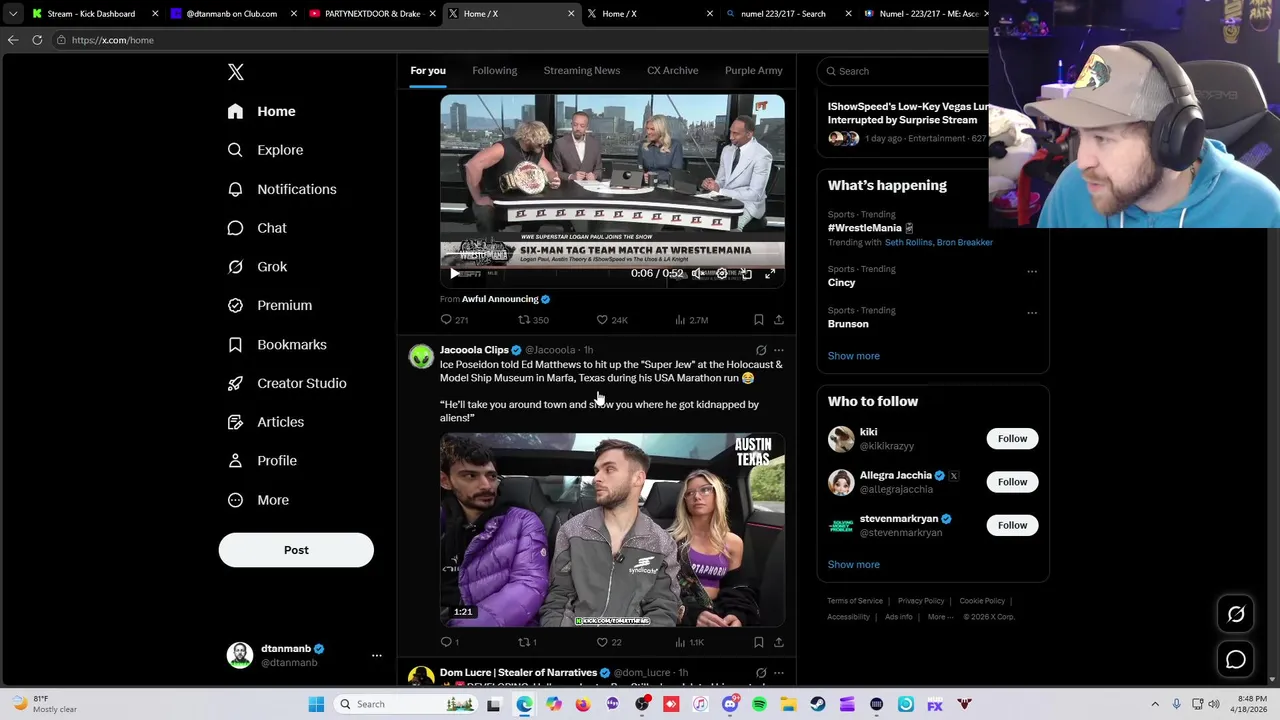Reload the page in browser toolbar
This screenshot has height=720, width=1280.
(x=37, y=40)
